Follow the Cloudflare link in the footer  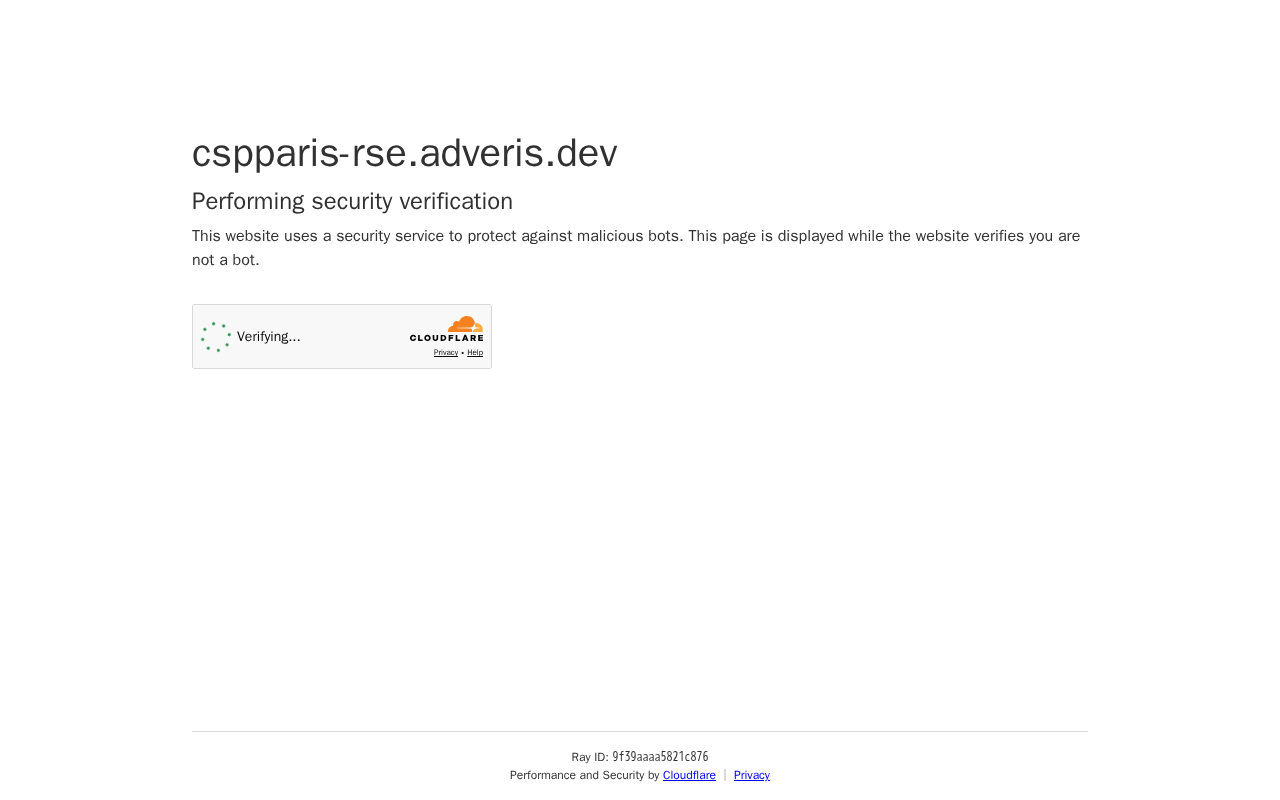[x=689, y=775]
